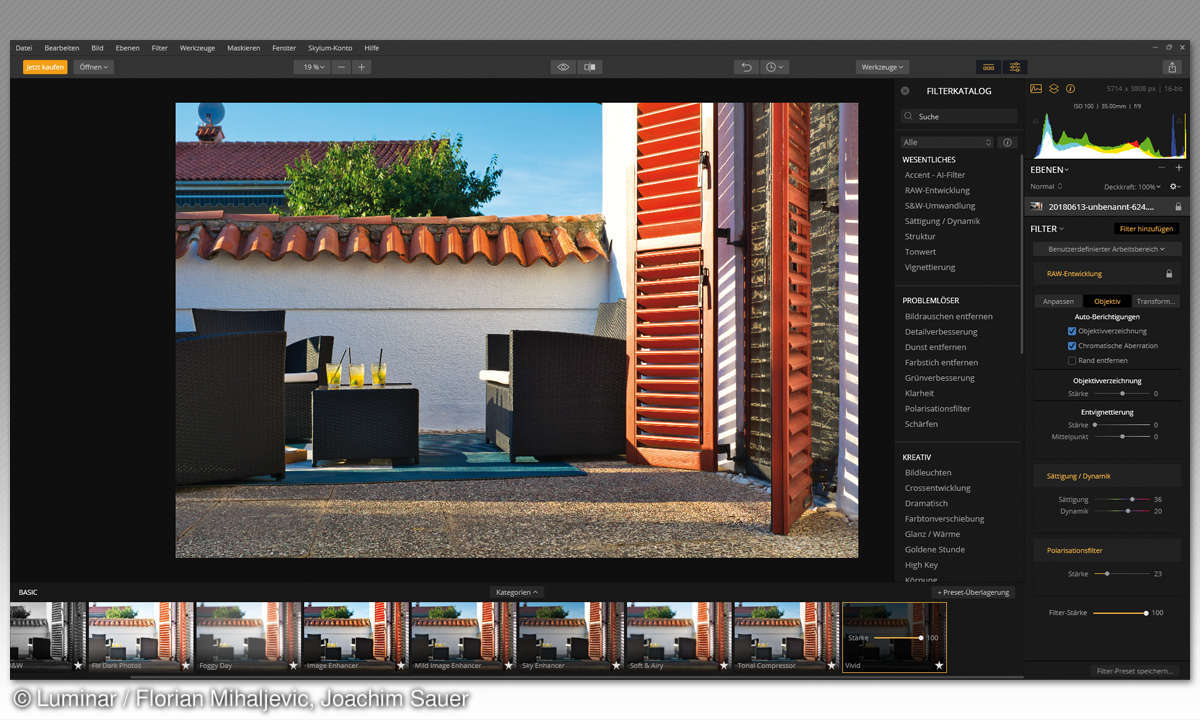Select the Objektiv tab
This screenshot has width=1200, height=720.
1107,301
